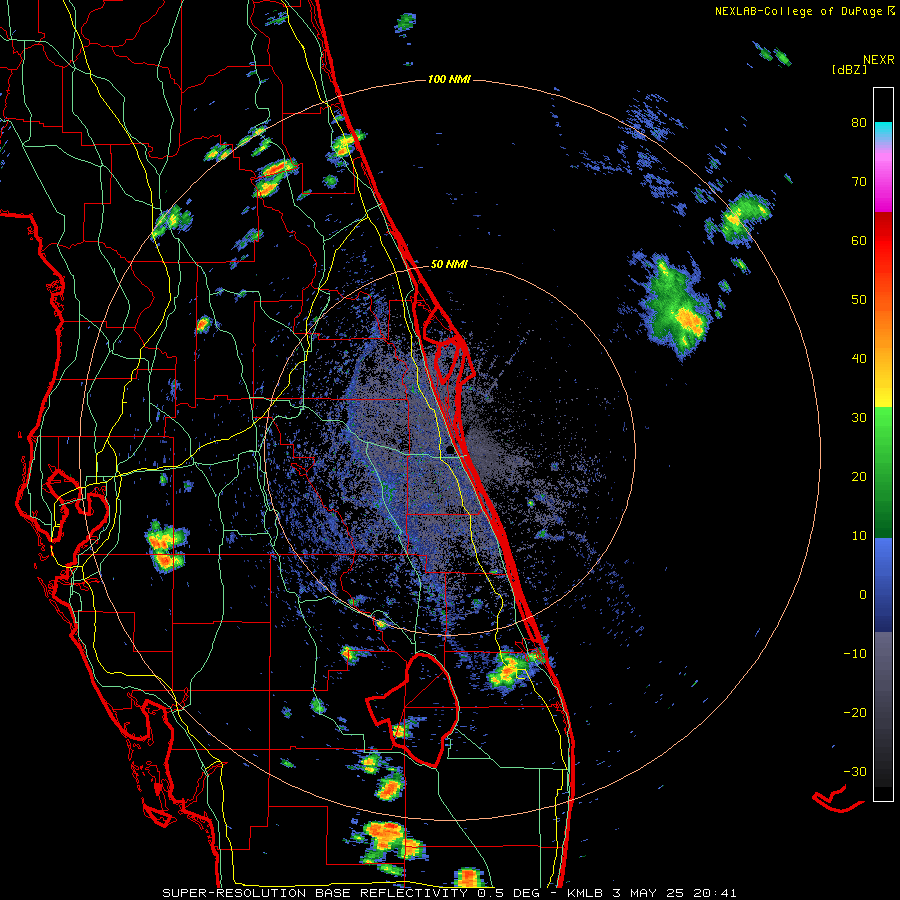The height and width of the screenshot is (900, 900).
Task: Click the KMLB 3 MAY 25 20:41 timestamp
Action: [651, 893]
